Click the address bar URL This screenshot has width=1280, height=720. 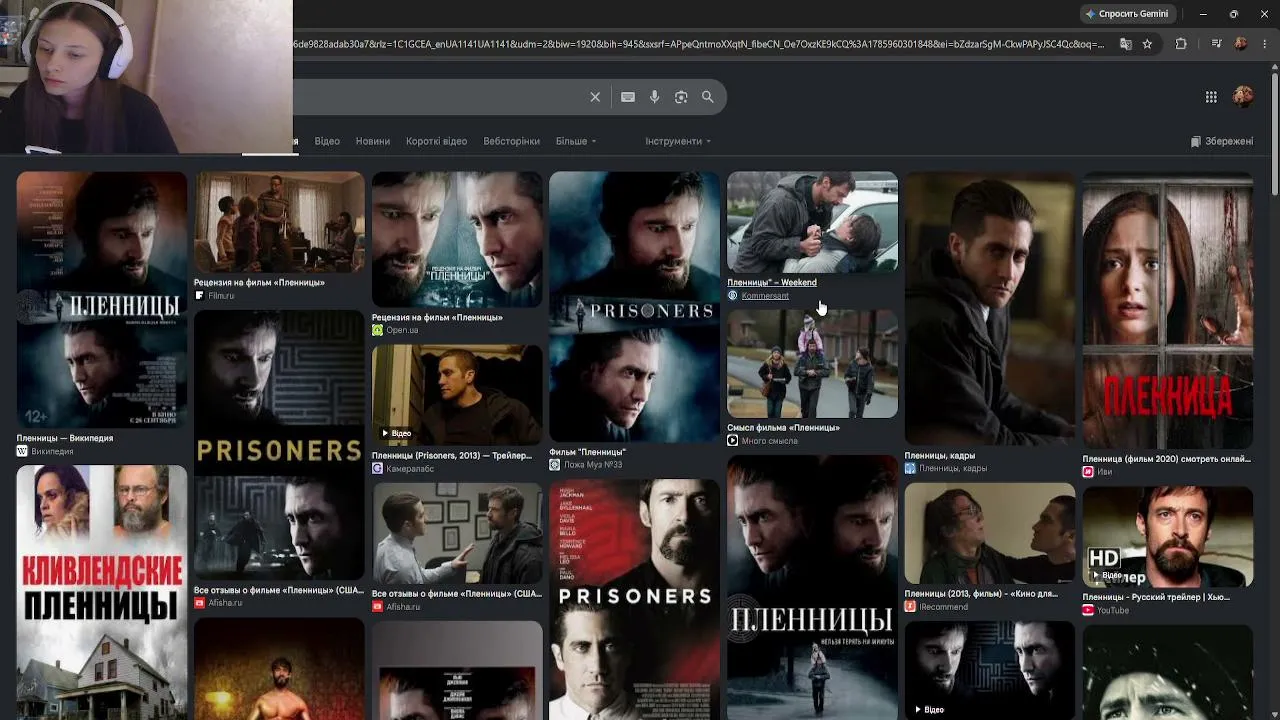(x=700, y=44)
